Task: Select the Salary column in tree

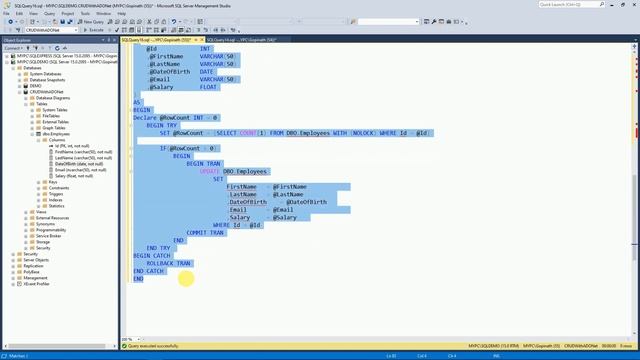Action: click(x=74, y=176)
